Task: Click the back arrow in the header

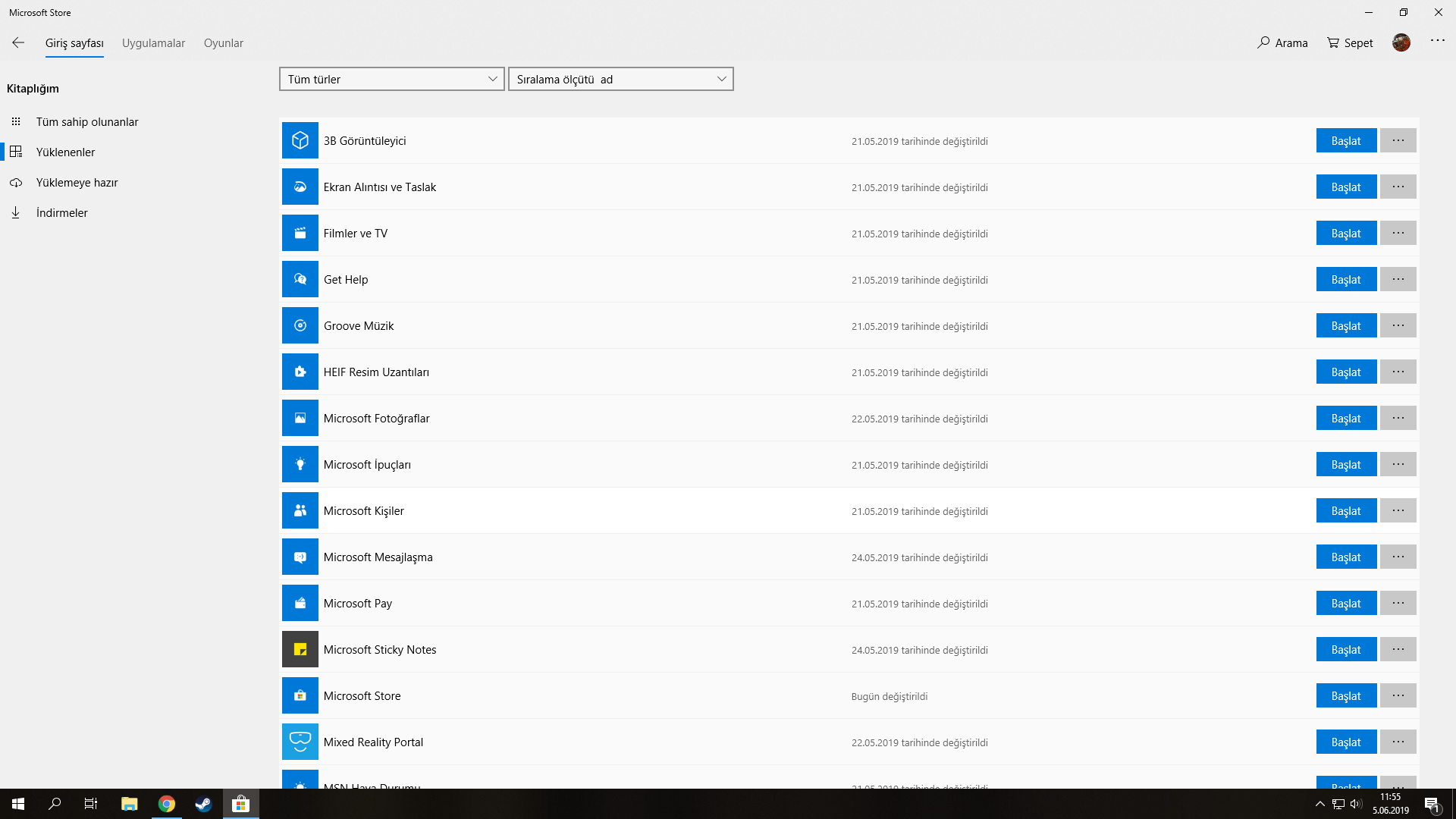Action: [18, 43]
